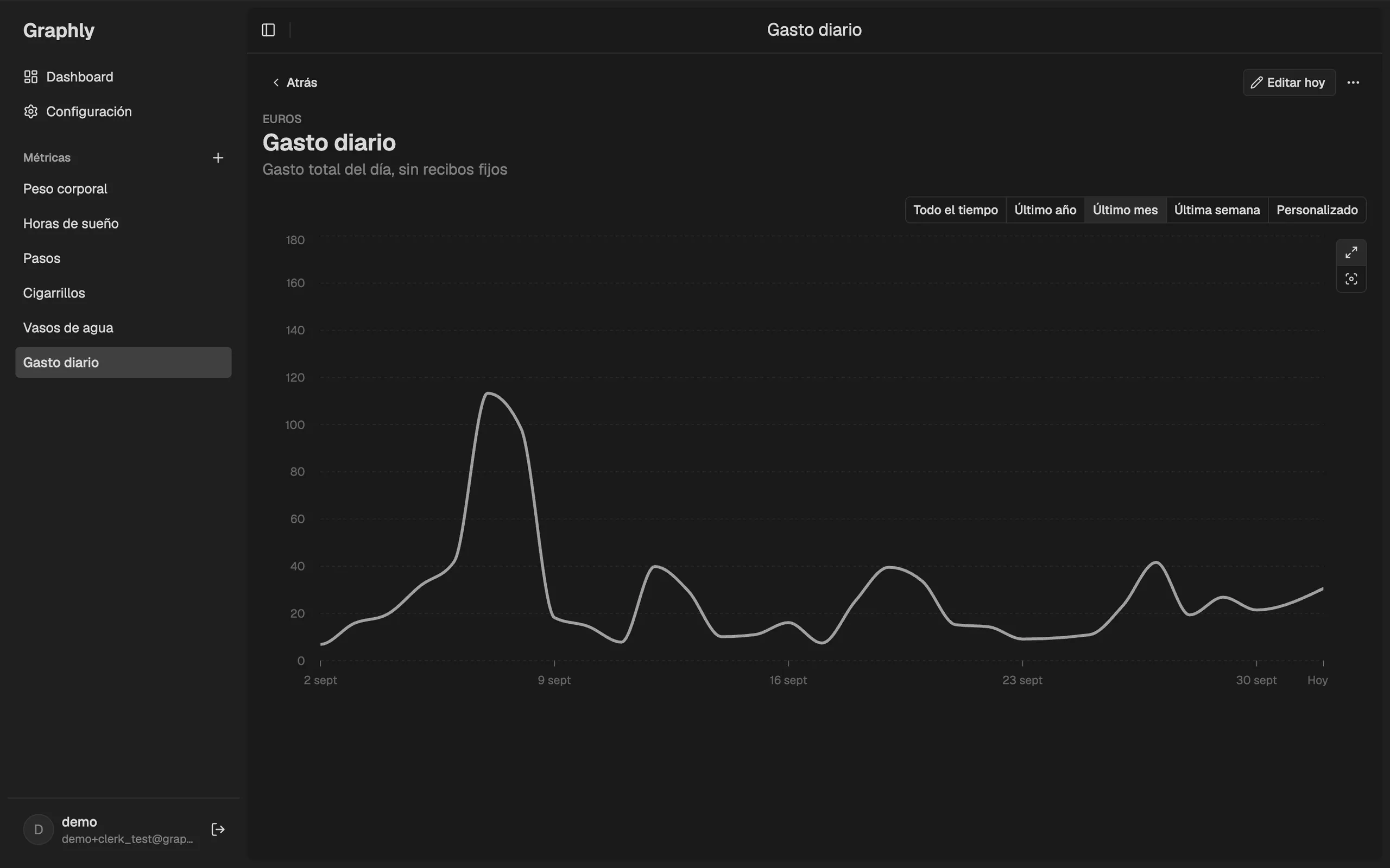The width and height of the screenshot is (1390, 868).
Task: Toggle the sidebar panel icon
Action: tap(268, 30)
